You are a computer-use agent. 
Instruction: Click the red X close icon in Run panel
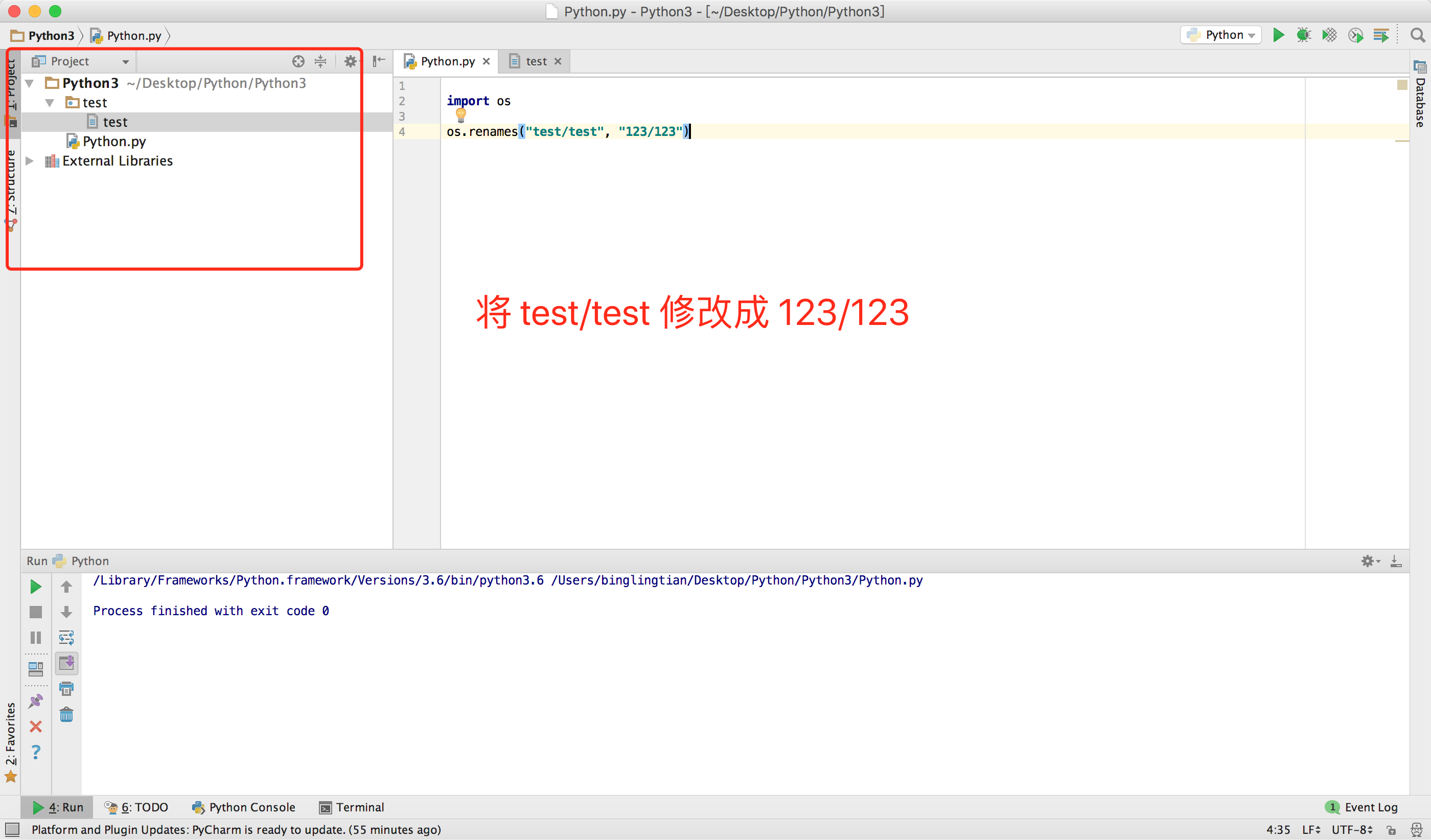[x=36, y=727]
